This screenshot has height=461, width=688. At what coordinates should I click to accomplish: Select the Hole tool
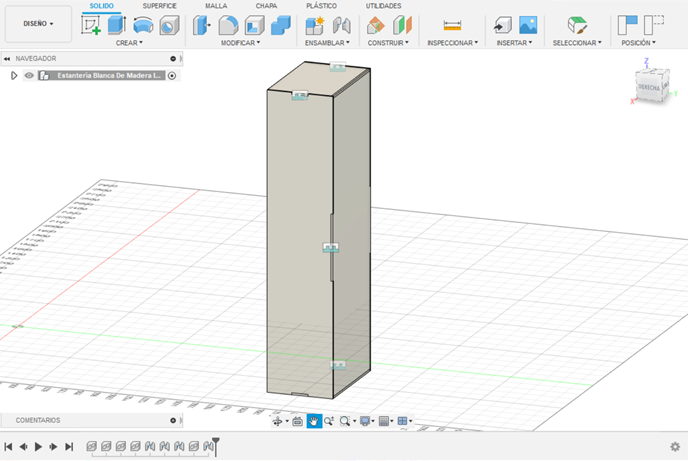pyautogui.click(x=169, y=25)
